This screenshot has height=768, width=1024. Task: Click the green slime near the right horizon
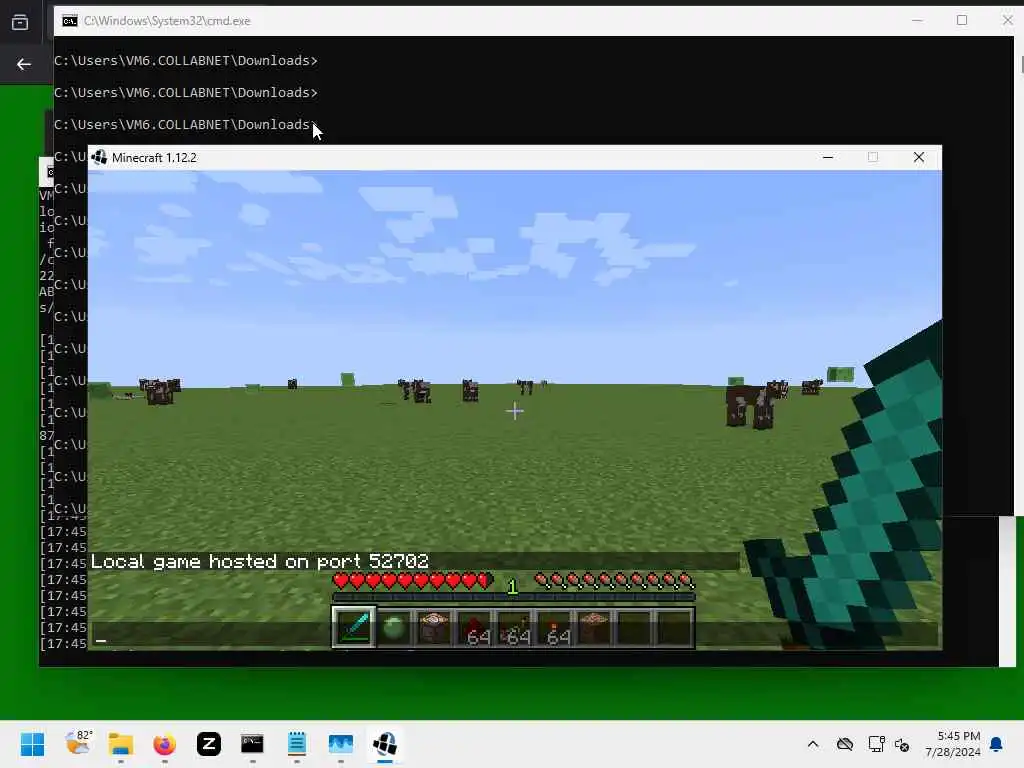pyautogui.click(x=840, y=374)
